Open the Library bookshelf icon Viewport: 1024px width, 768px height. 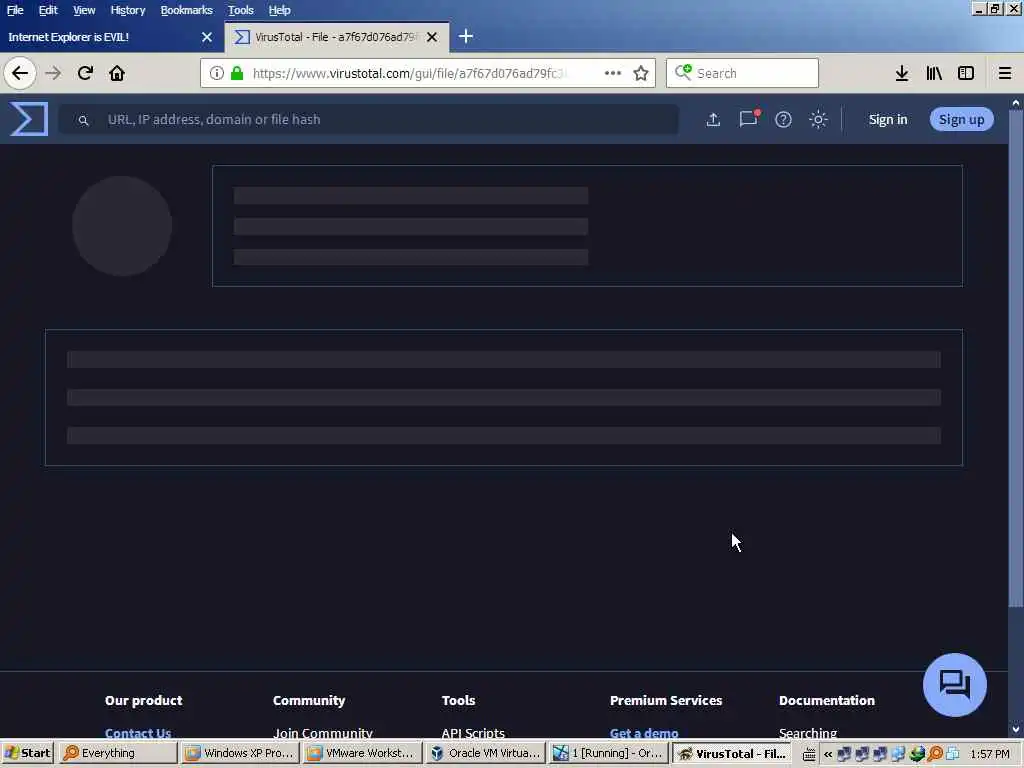tap(934, 73)
